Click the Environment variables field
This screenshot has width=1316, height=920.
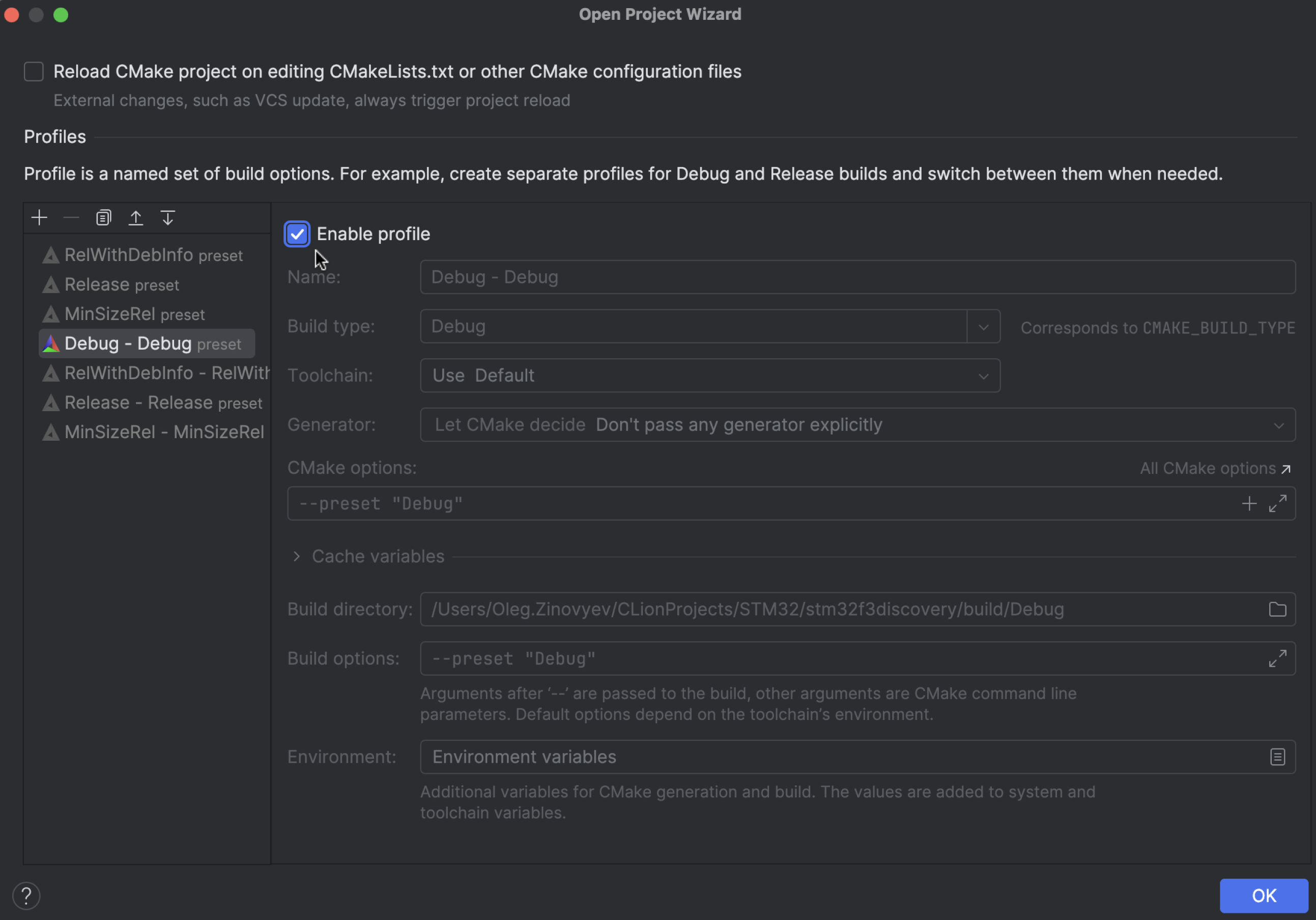coord(688,757)
